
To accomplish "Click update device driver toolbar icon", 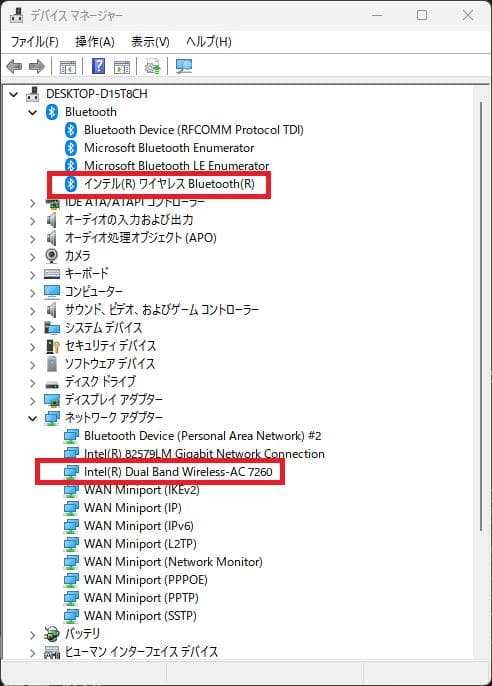I will (152, 67).
